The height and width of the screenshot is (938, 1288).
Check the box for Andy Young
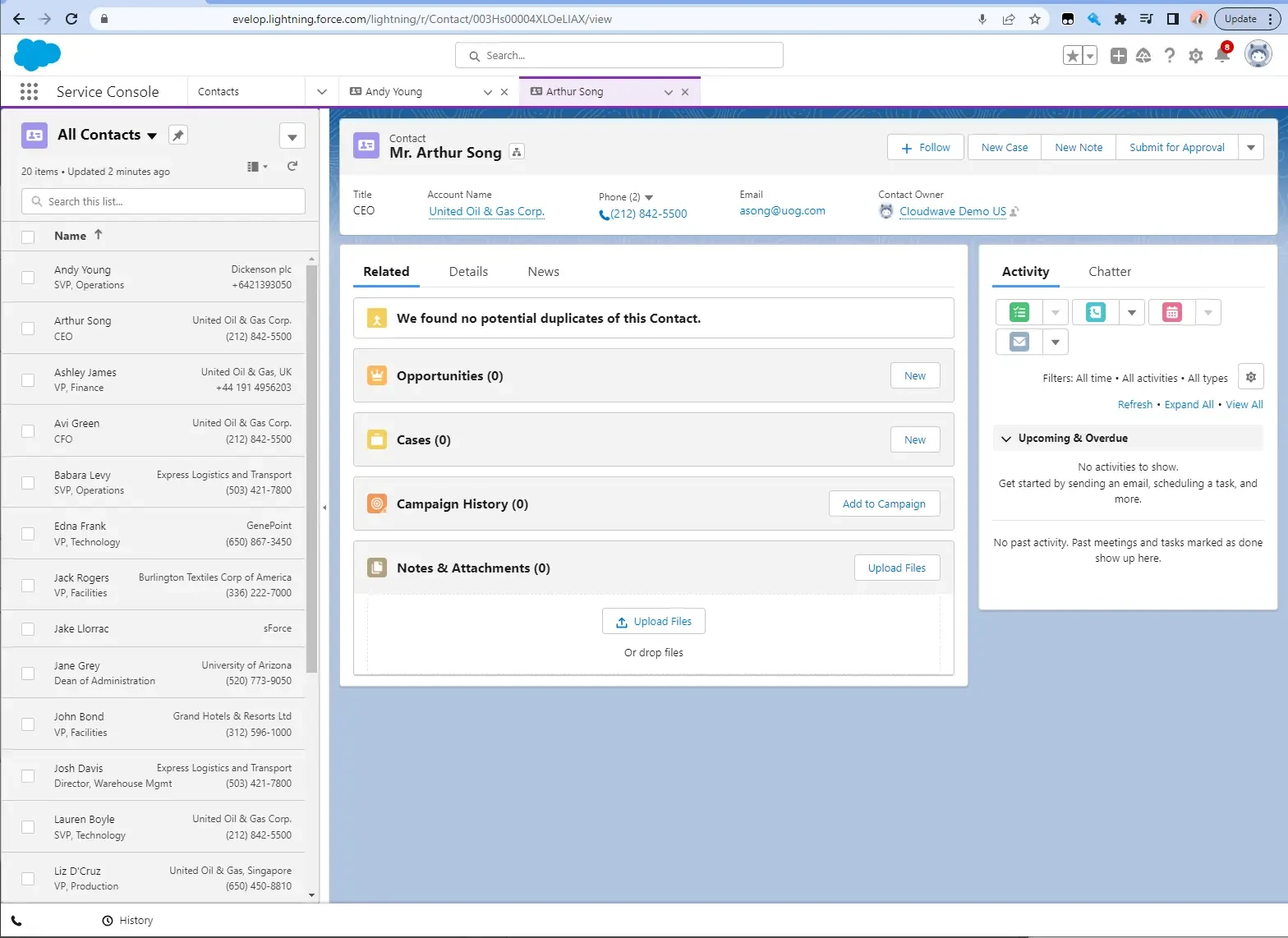coord(28,278)
